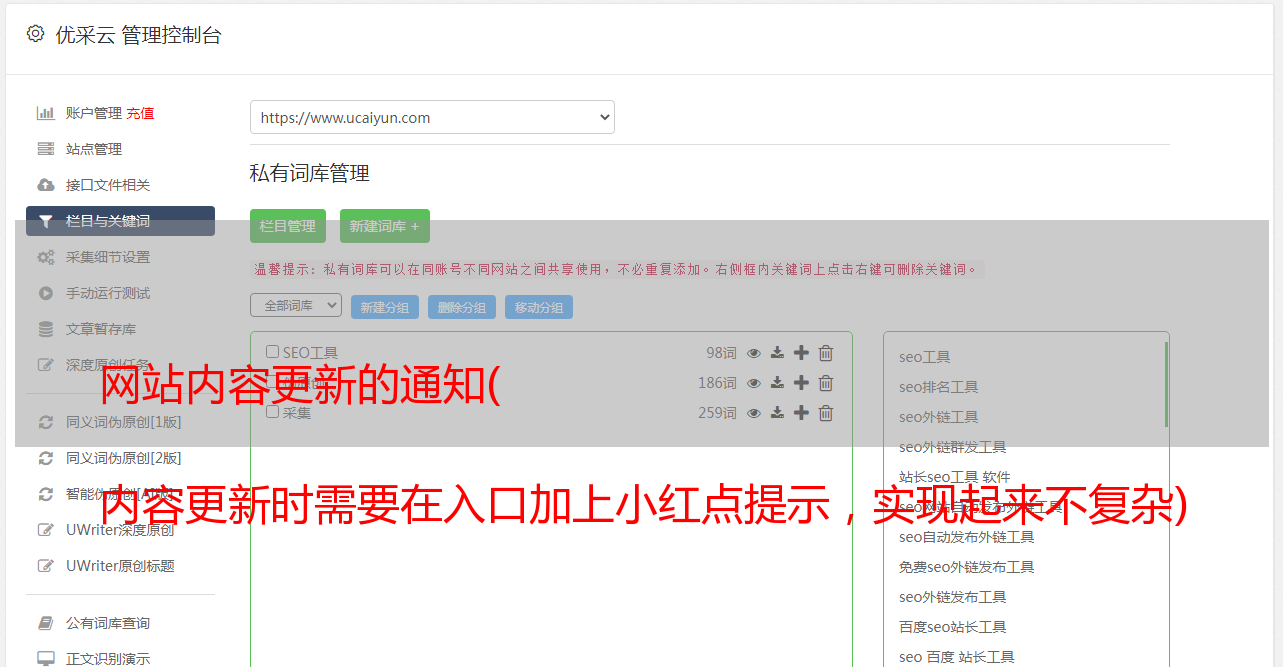Click the gears icon for 采集细节设置
This screenshot has height=667, width=1283.
(46, 257)
